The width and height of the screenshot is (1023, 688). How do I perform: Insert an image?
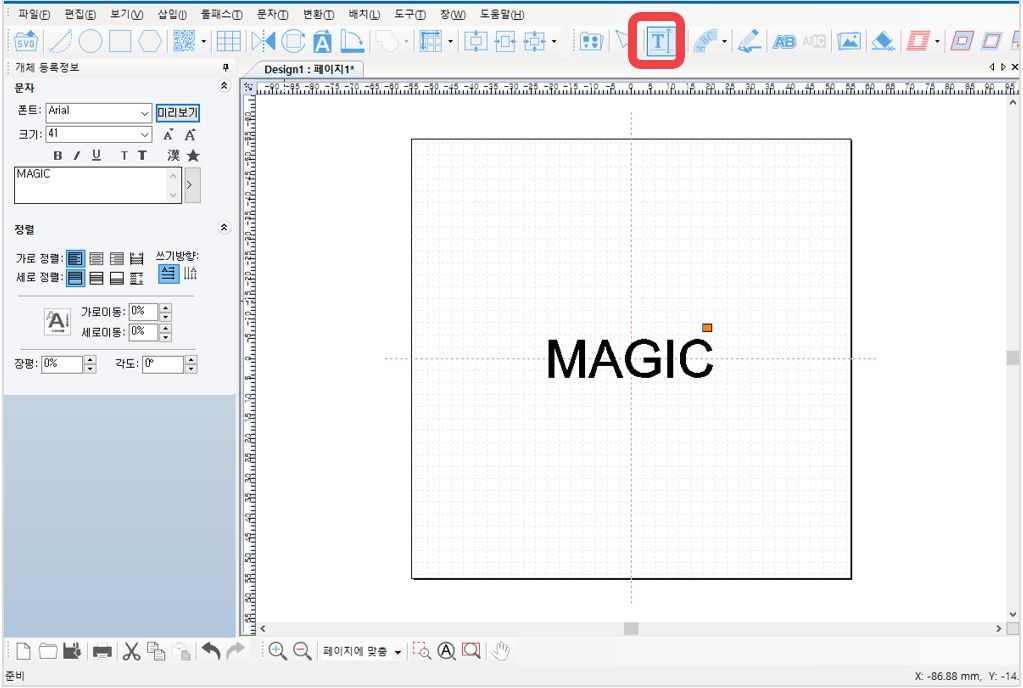tap(849, 41)
